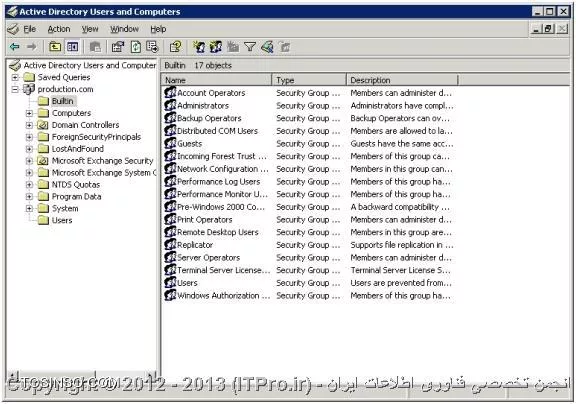The width and height of the screenshot is (576, 404).
Task: Select the Users container in tree
Action: tap(62, 220)
